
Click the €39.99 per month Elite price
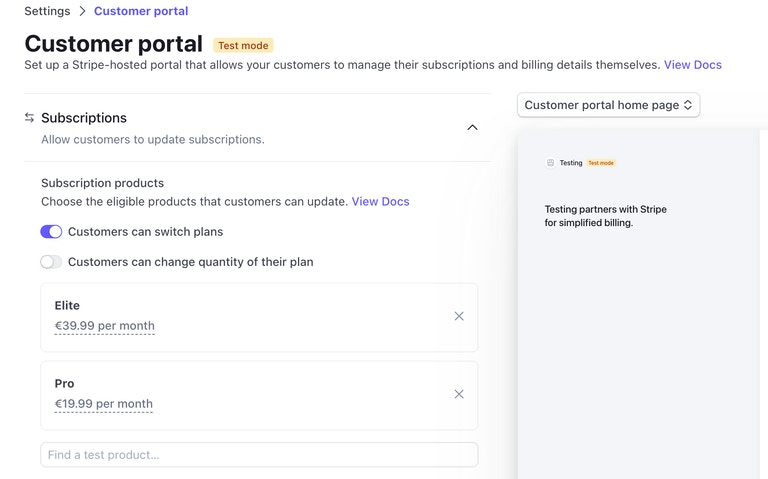click(x=105, y=326)
